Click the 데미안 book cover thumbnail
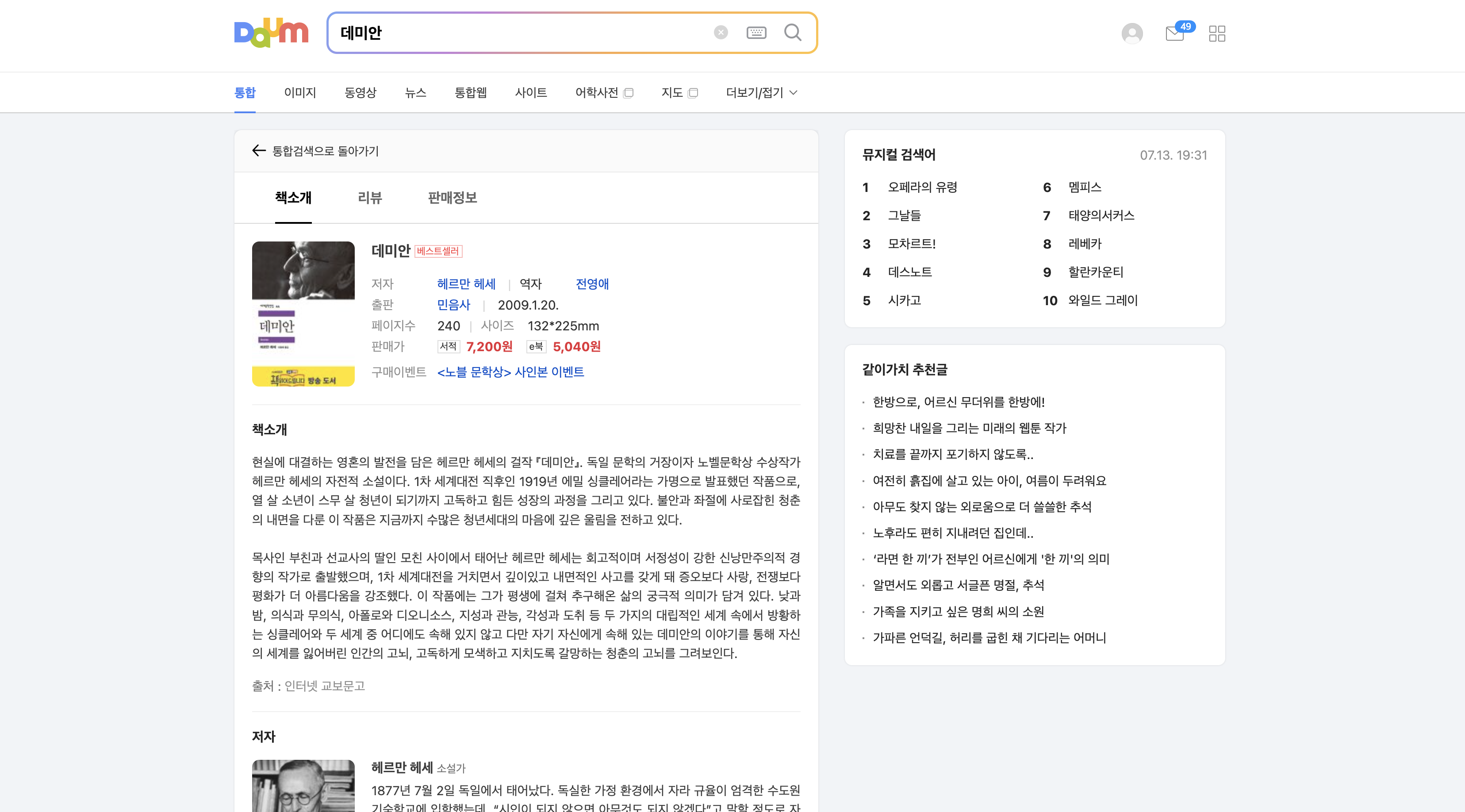The width and height of the screenshot is (1465, 812). 303,313
